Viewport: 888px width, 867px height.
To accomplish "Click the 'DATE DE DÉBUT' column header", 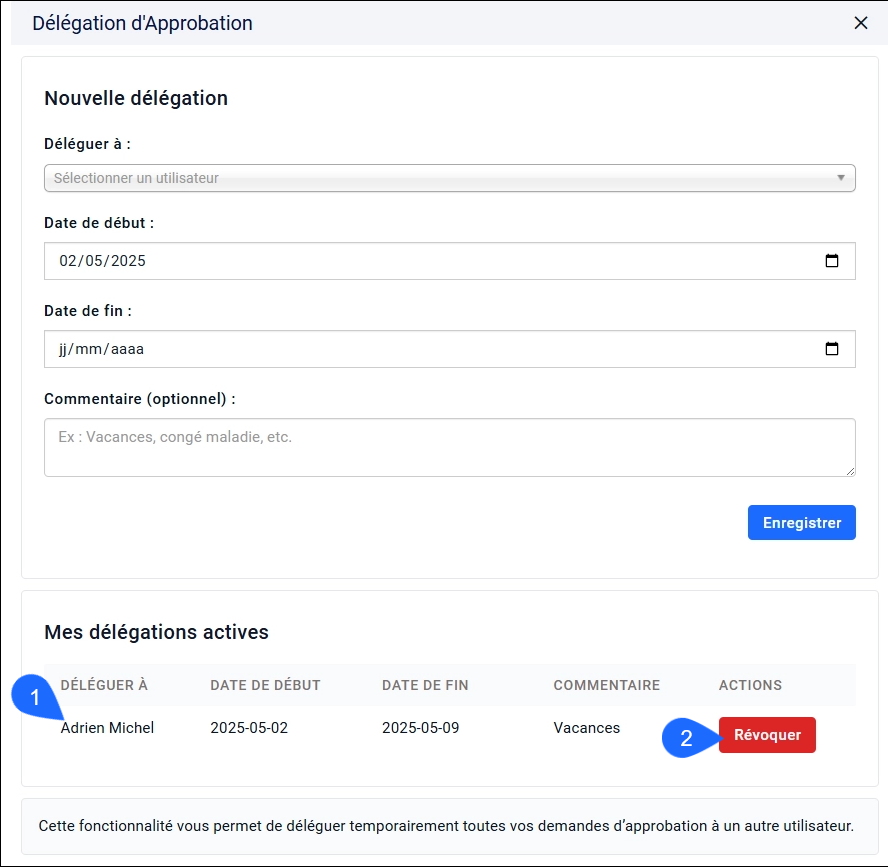I will (x=266, y=685).
